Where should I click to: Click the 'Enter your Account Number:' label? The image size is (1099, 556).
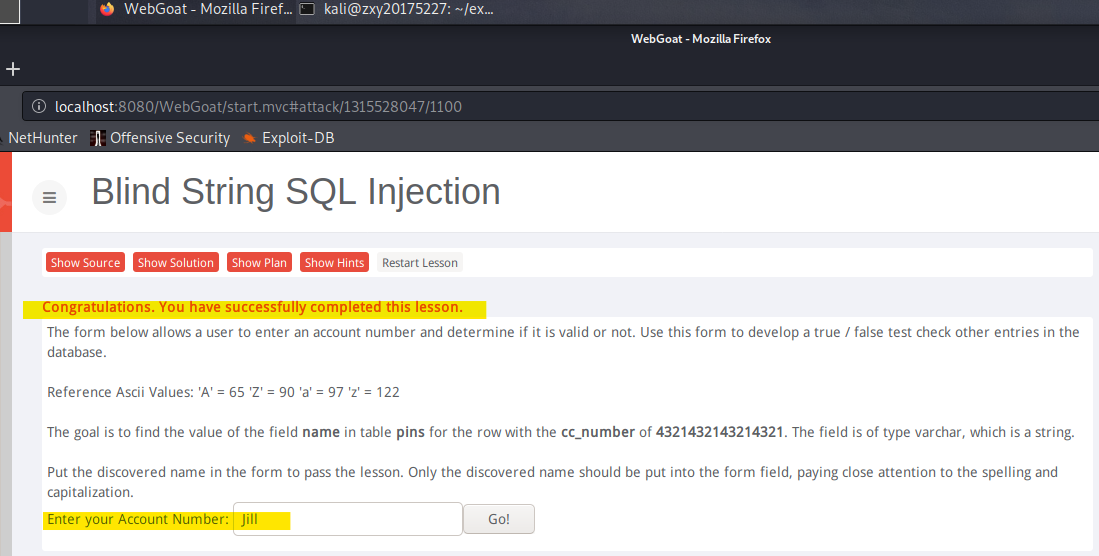[x=137, y=520]
